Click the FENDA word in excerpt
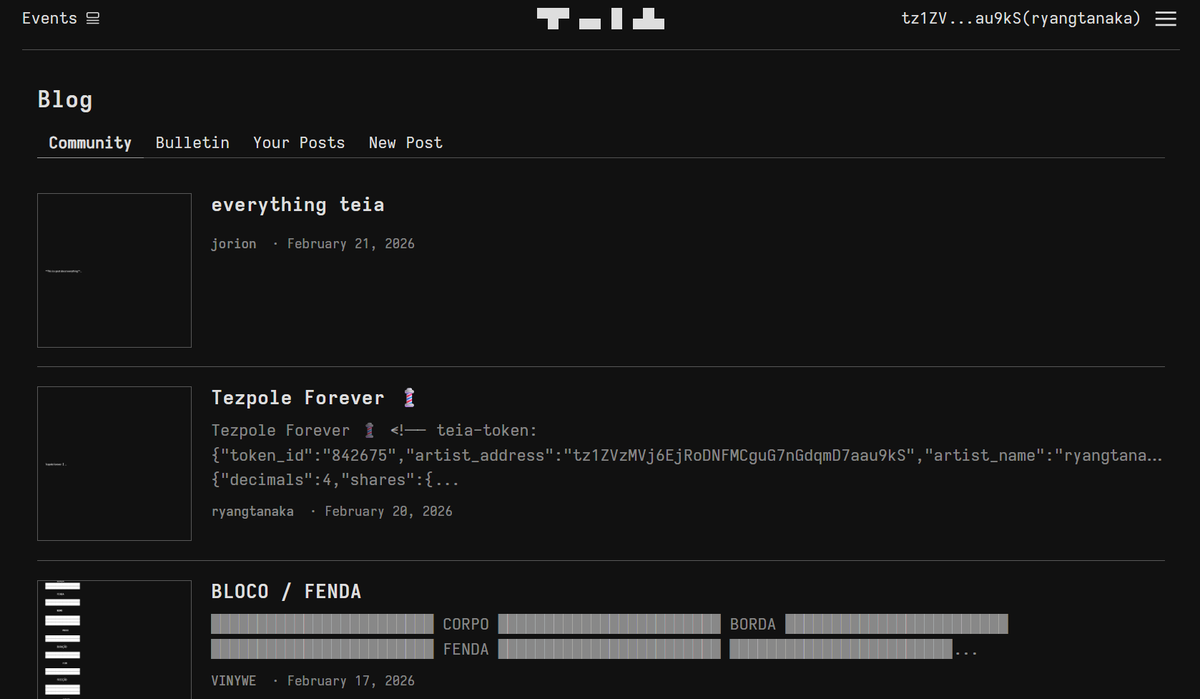Screen dimensions: 1200x699 (x=466, y=650)
